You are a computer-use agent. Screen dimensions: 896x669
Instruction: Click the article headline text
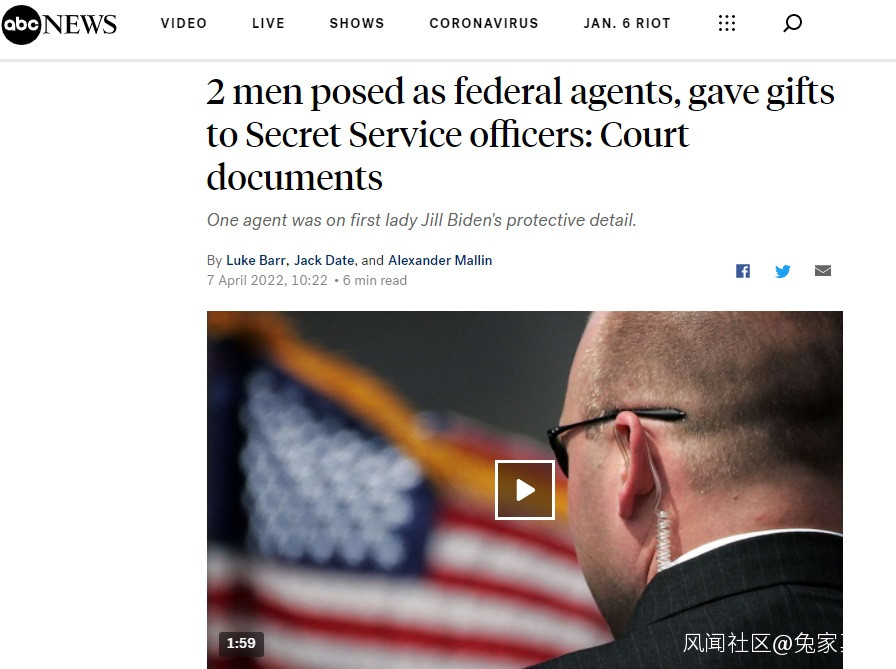tap(520, 134)
